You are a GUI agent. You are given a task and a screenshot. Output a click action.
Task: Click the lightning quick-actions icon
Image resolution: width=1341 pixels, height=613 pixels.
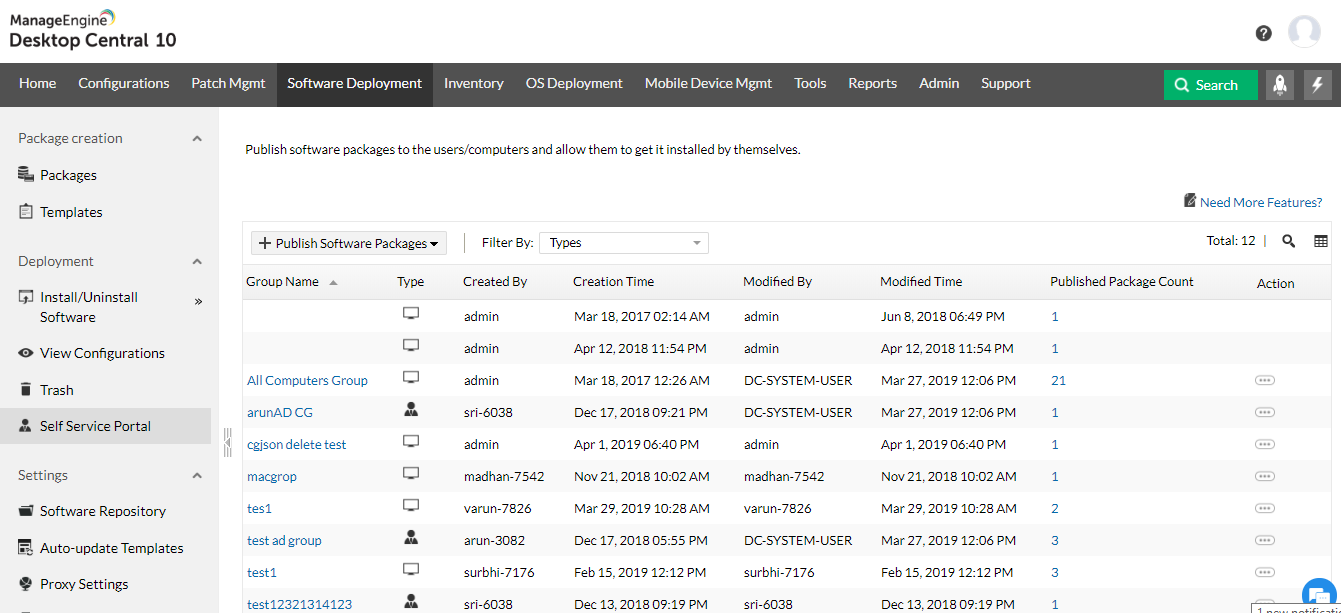1318,84
